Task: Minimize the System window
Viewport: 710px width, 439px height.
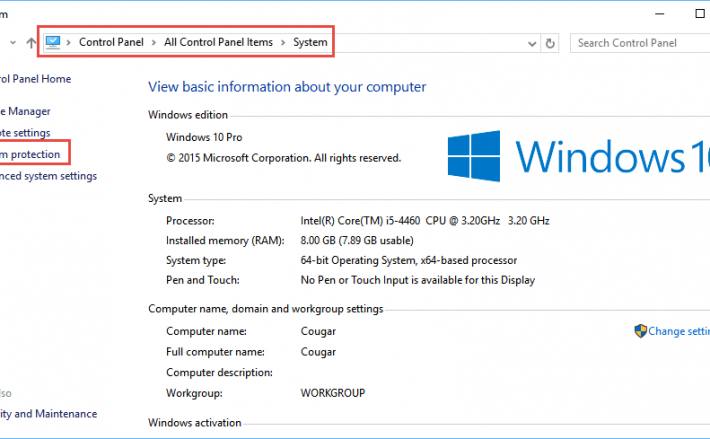Action: click(660, 14)
